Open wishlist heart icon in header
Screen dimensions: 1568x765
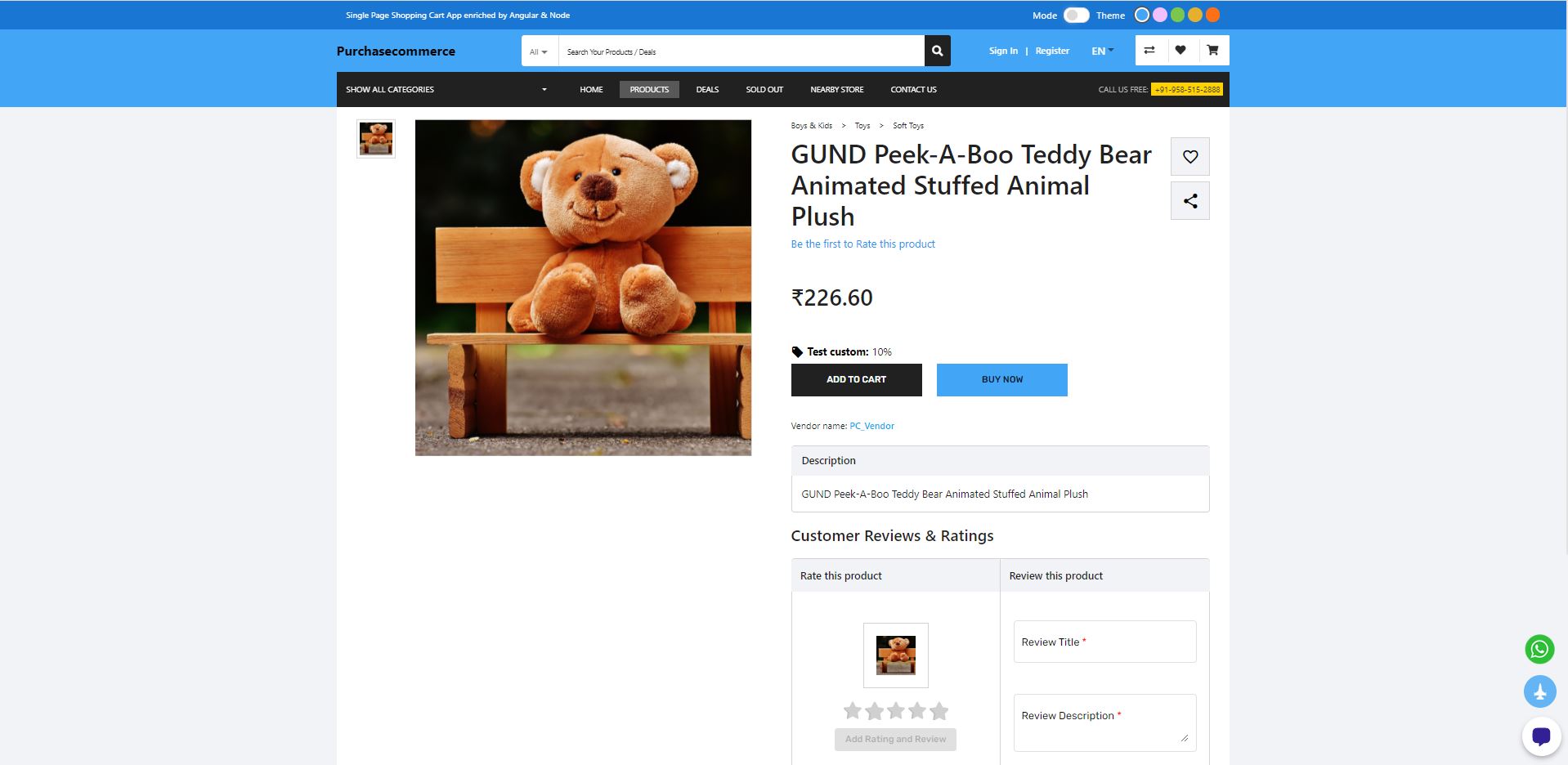(x=1180, y=51)
